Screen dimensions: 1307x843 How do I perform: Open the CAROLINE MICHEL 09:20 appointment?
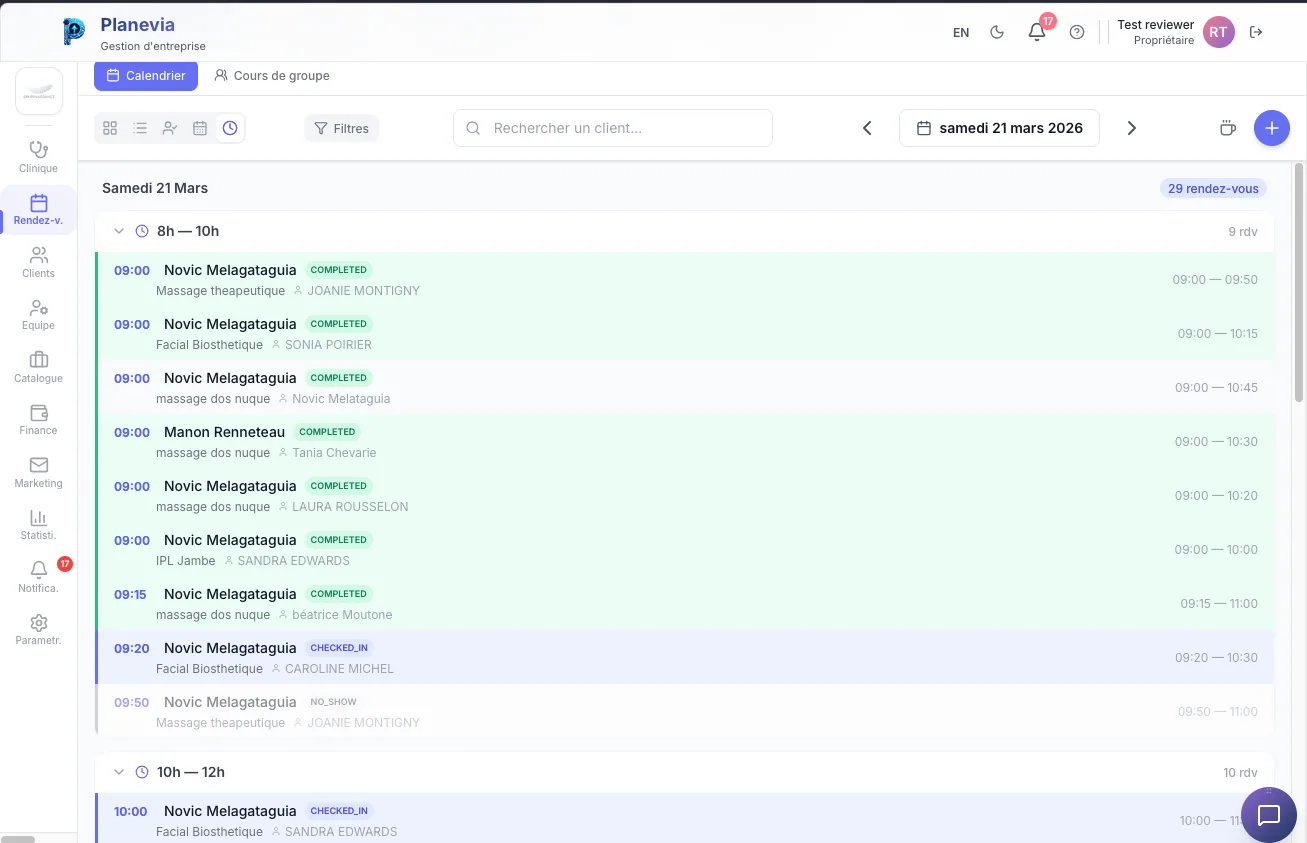coord(685,657)
